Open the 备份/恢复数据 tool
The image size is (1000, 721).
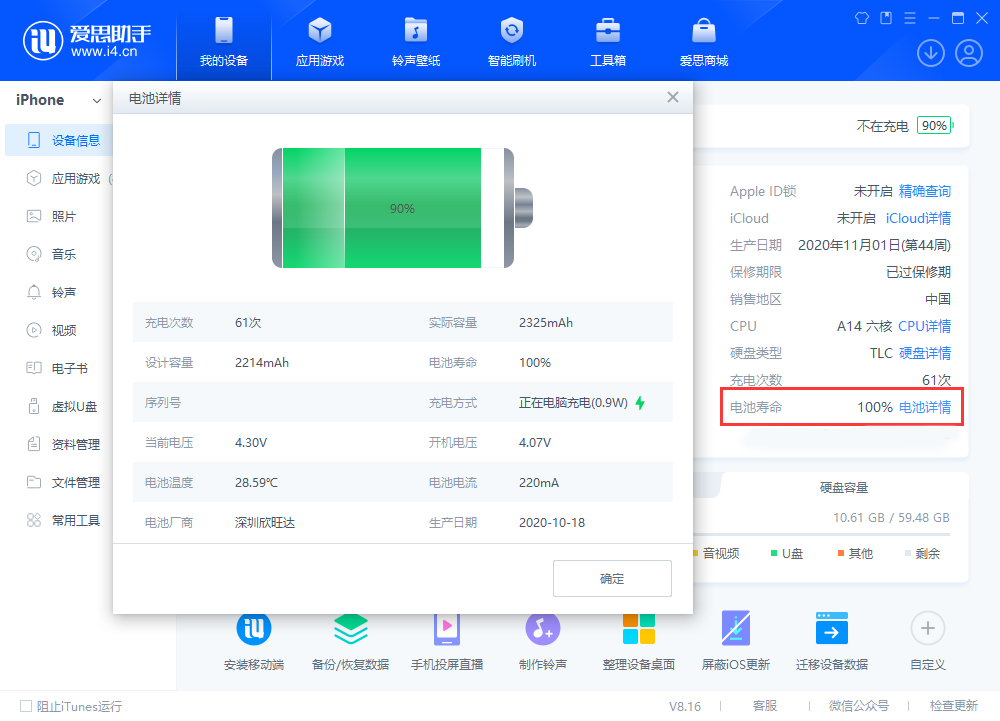(351, 640)
